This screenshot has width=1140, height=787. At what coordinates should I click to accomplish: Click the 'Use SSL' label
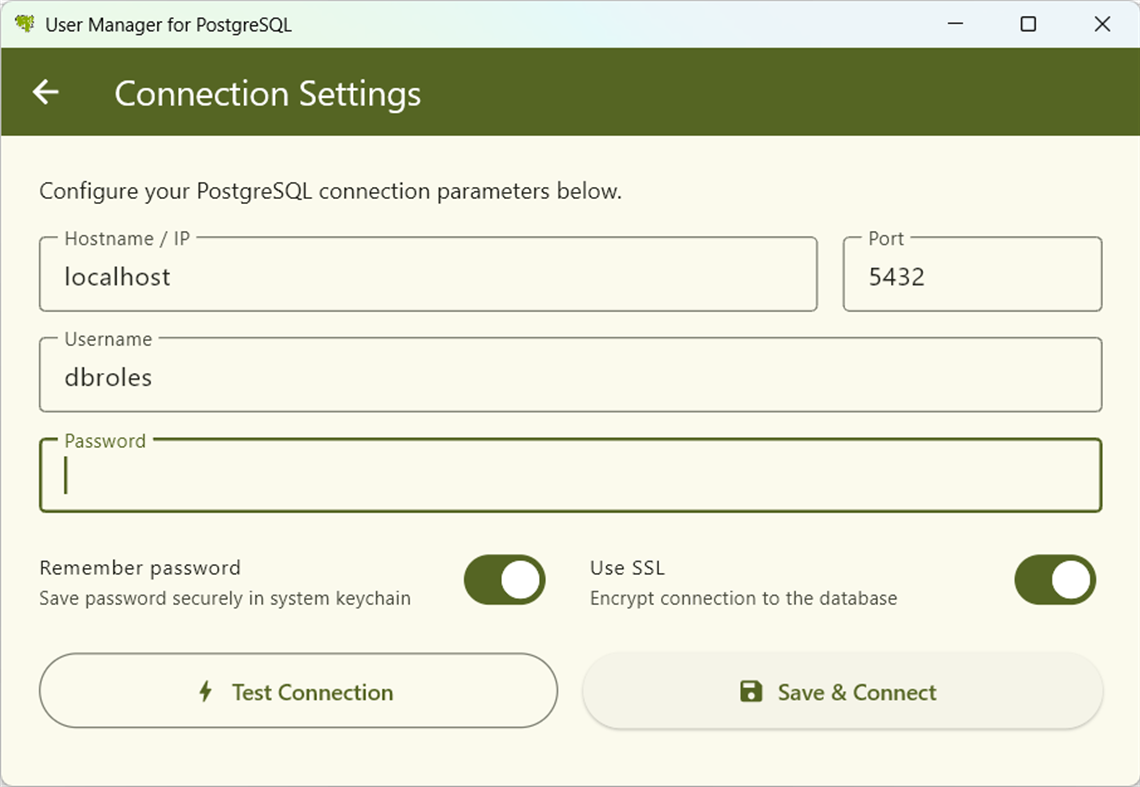click(x=627, y=567)
